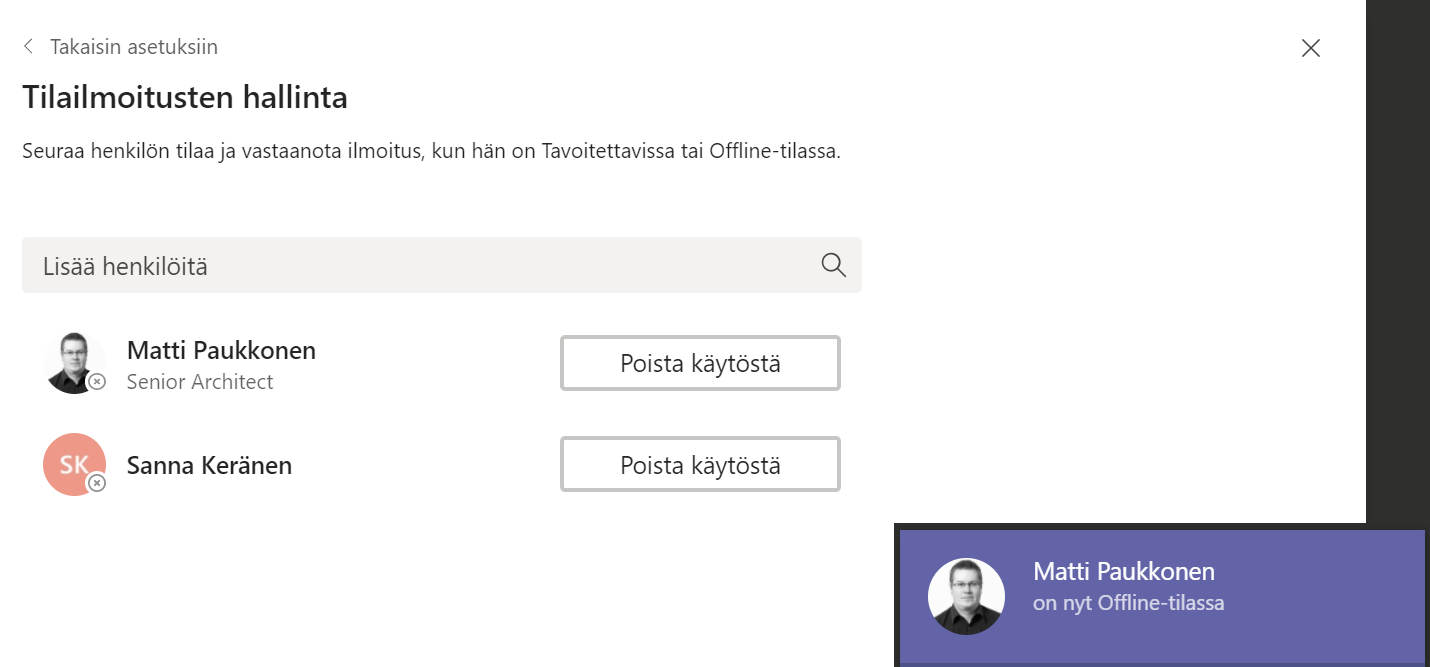The height and width of the screenshot is (667, 1430).
Task: Click the 'on nyt Offline-tilassa' toast text
Action: tap(1128, 603)
